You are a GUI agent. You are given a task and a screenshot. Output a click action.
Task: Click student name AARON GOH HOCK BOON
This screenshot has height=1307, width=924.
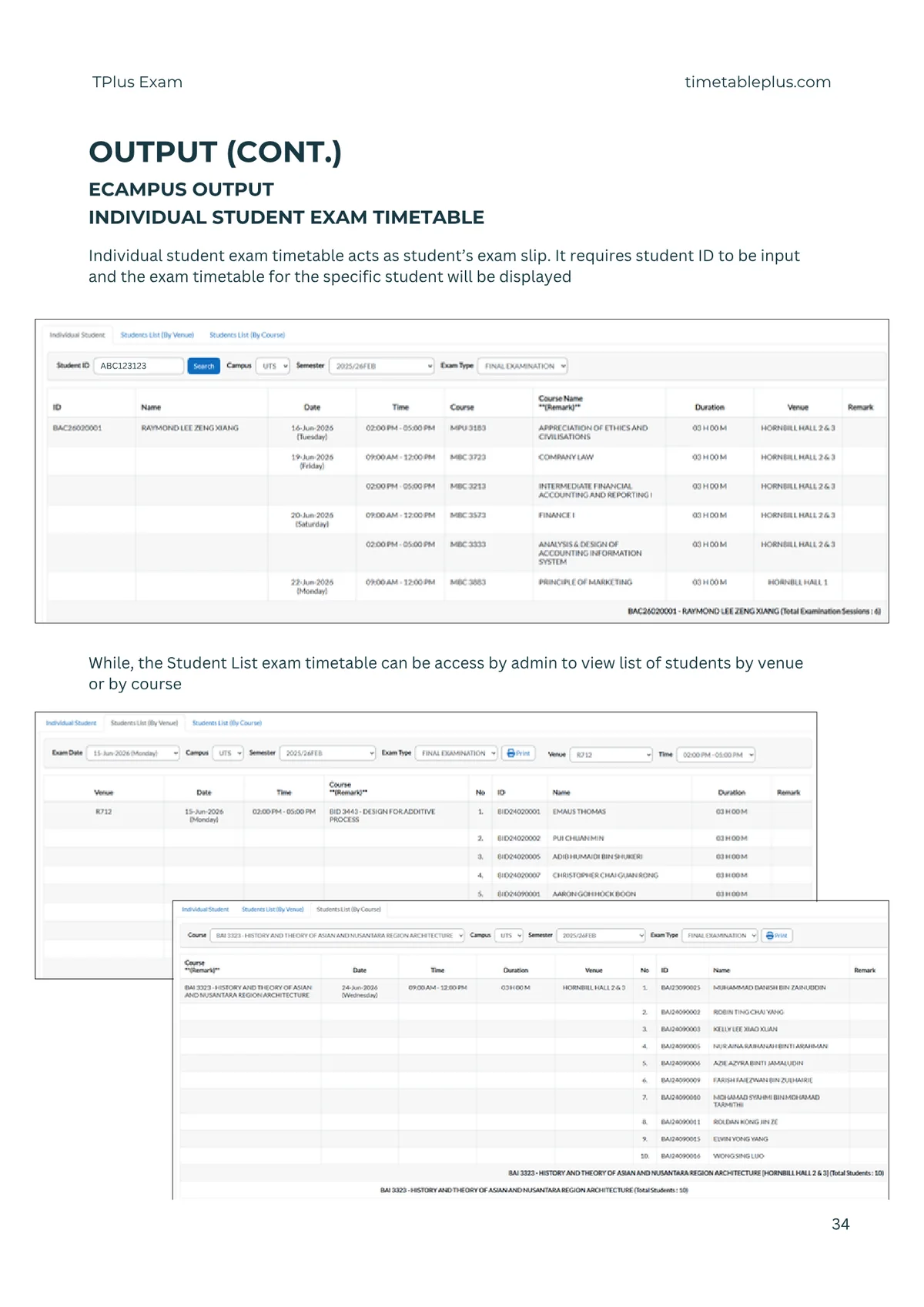coord(594,894)
